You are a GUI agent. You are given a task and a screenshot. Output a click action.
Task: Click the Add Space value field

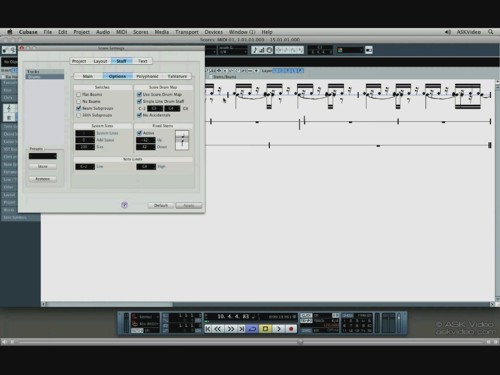85,140
